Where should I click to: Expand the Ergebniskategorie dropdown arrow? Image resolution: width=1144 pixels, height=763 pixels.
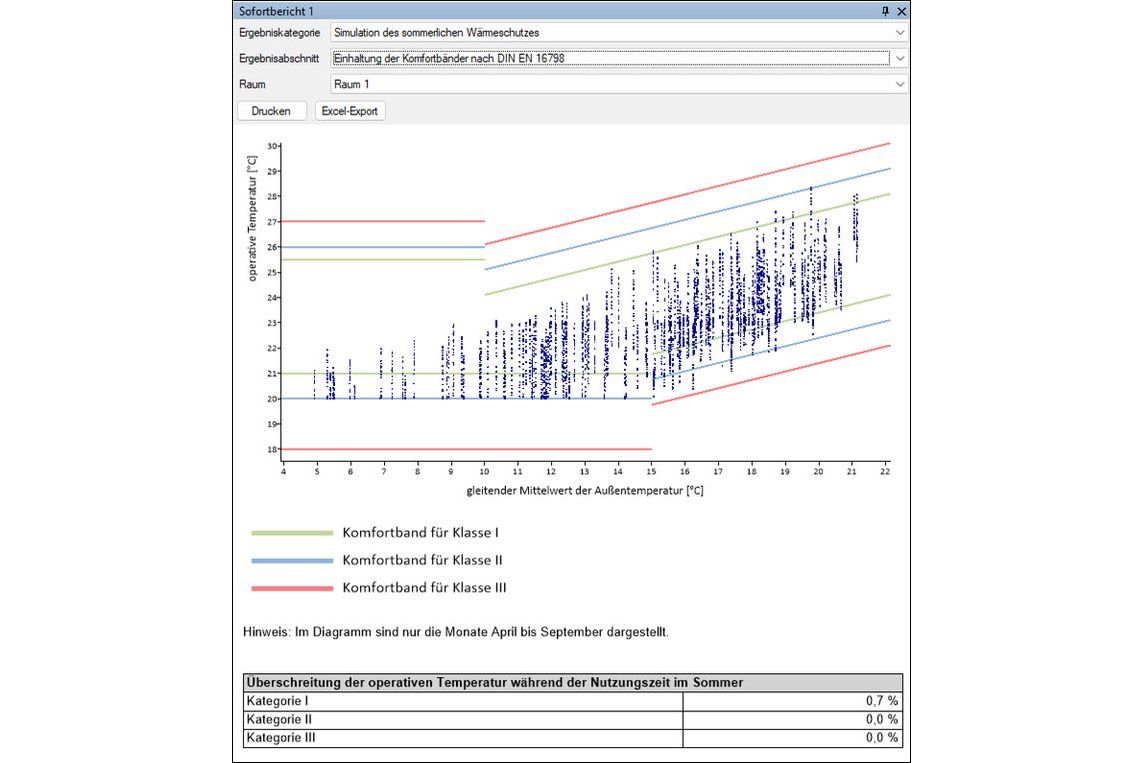pyautogui.click(x=900, y=33)
